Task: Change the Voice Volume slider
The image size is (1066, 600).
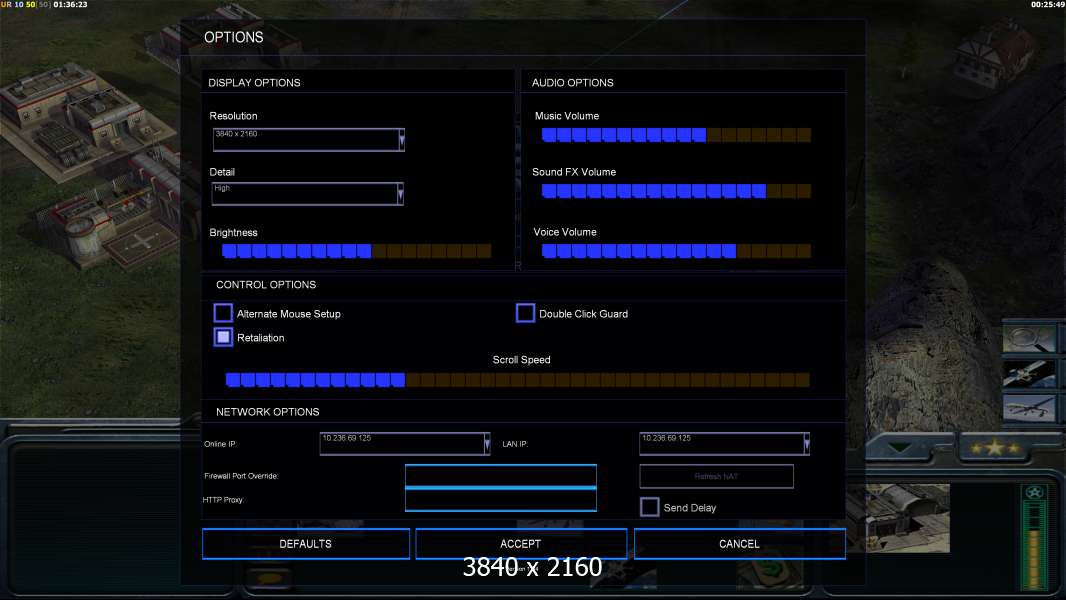Action: coord(676,251)
